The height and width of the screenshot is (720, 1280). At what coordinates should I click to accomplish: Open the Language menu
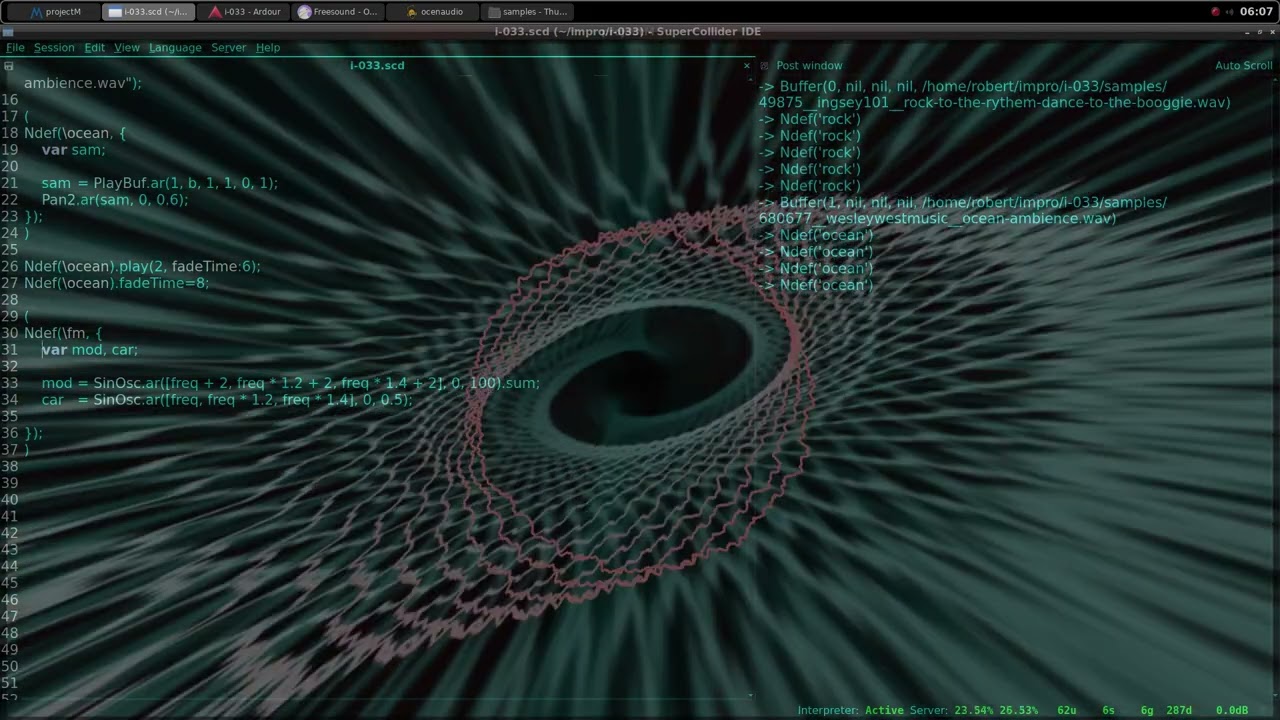point(175,47)
